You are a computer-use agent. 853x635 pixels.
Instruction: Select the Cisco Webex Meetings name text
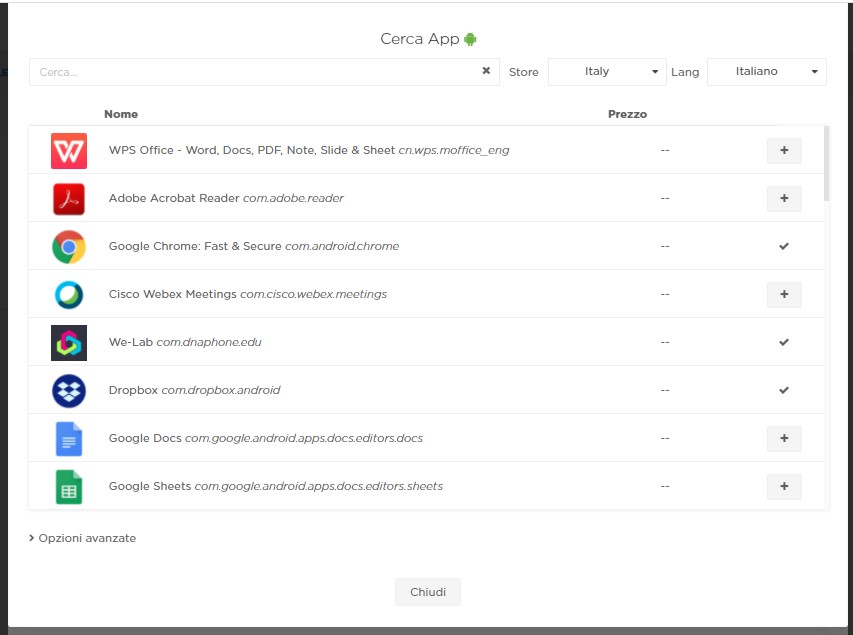172,294
